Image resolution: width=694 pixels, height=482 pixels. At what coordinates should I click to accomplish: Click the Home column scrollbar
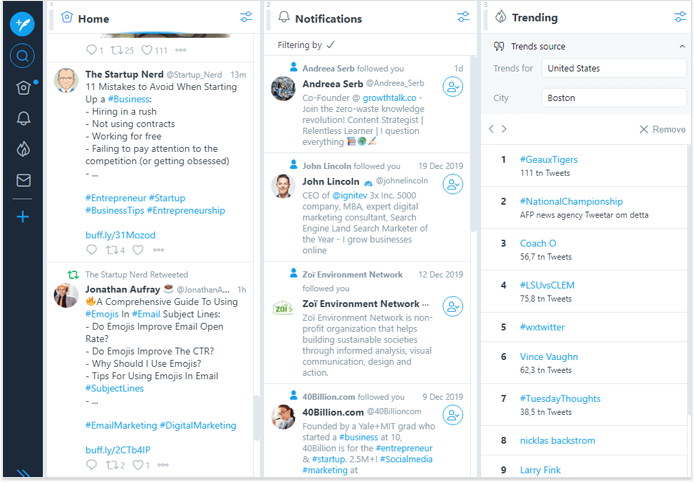click(x=257, y=418)
